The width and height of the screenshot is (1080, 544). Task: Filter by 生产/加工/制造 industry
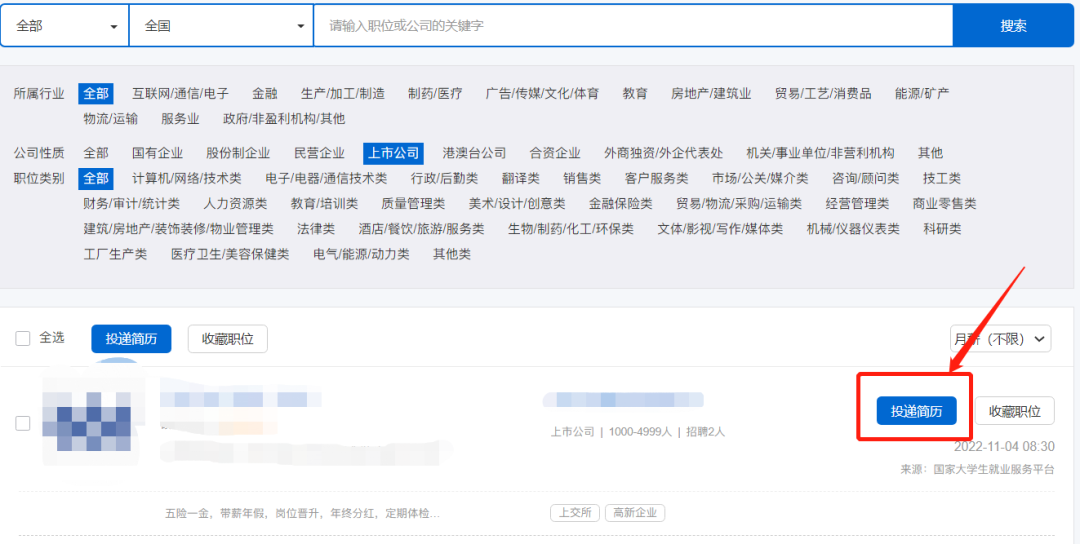tap(342, 94)
